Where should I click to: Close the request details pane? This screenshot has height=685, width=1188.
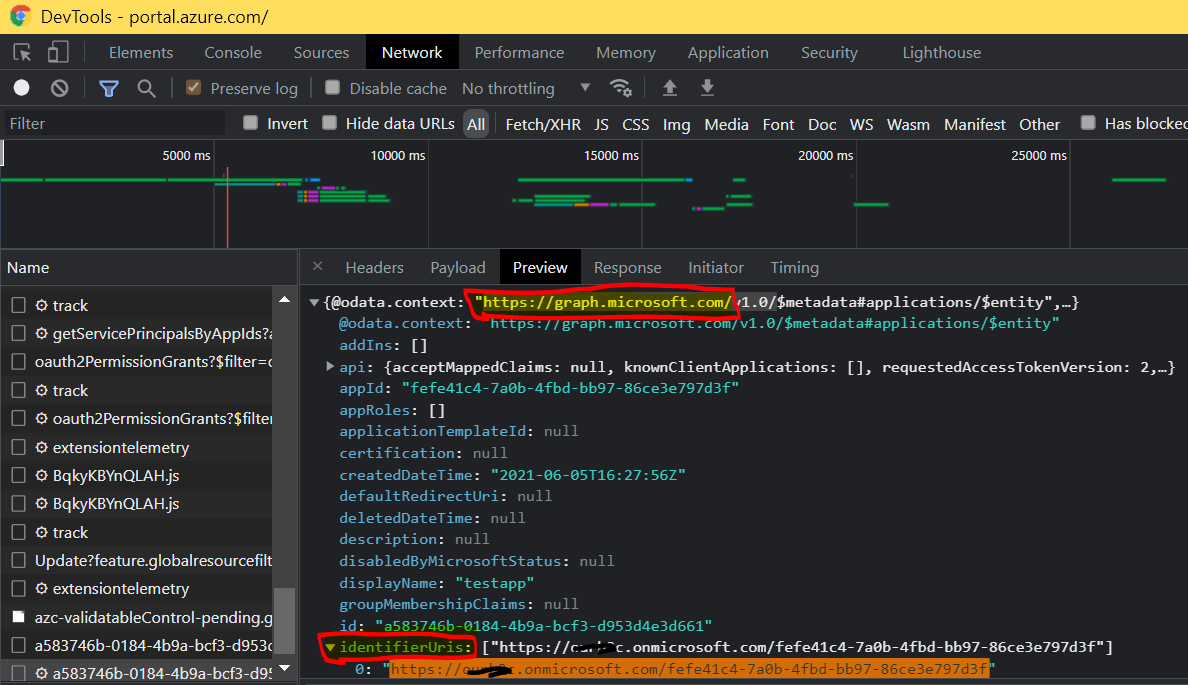coord(317,266)
